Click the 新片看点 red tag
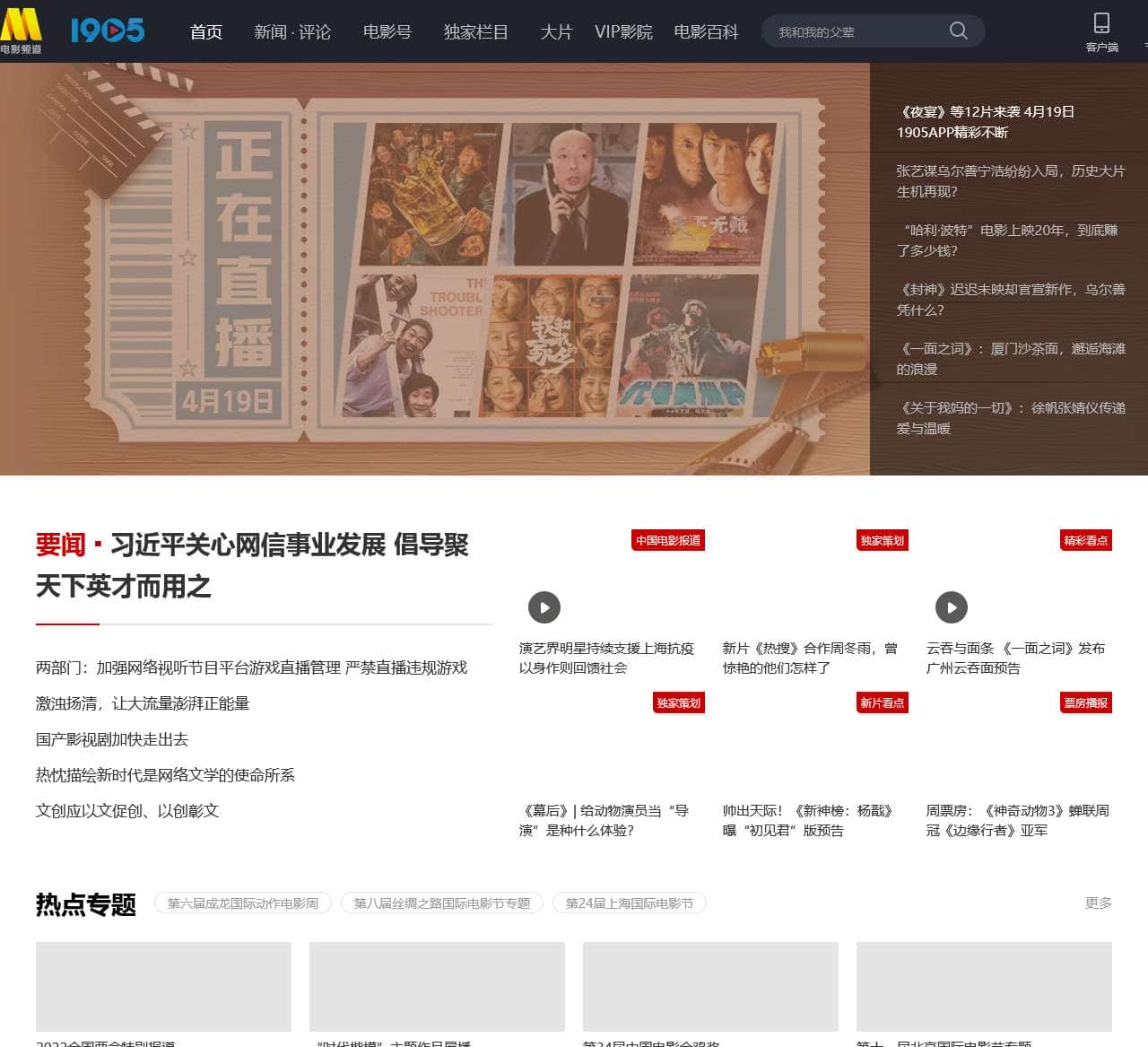 (883, 702)
